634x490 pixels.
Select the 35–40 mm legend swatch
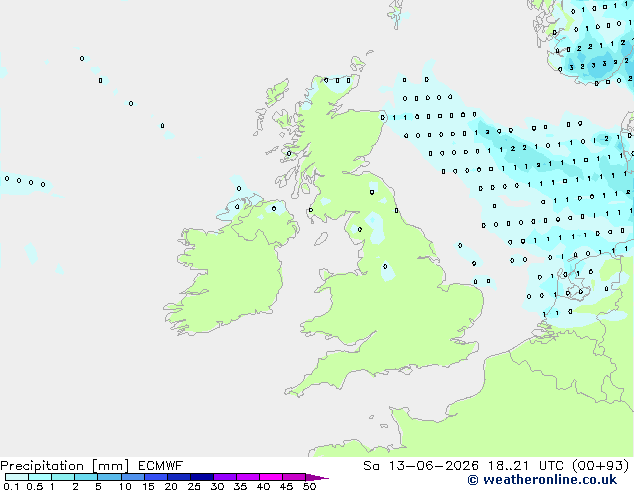pos(248,477)
